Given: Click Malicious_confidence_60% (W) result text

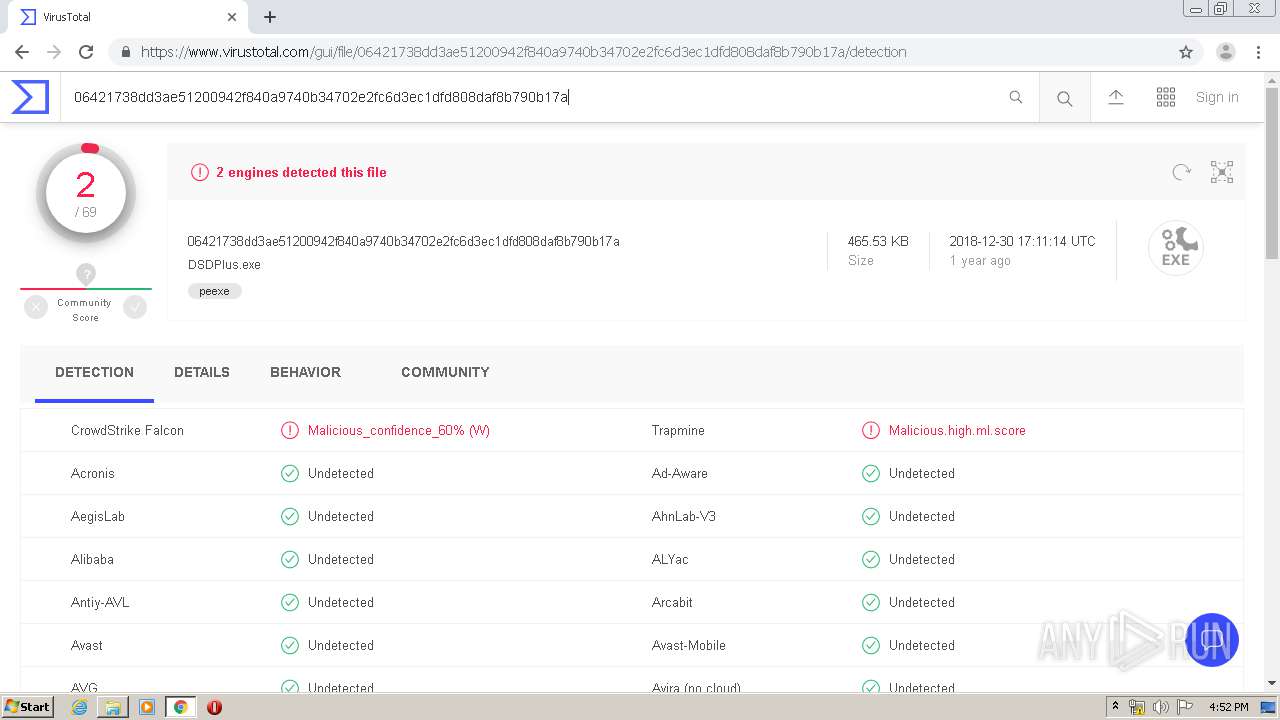Looking at the screenshot, I should 399,430.
